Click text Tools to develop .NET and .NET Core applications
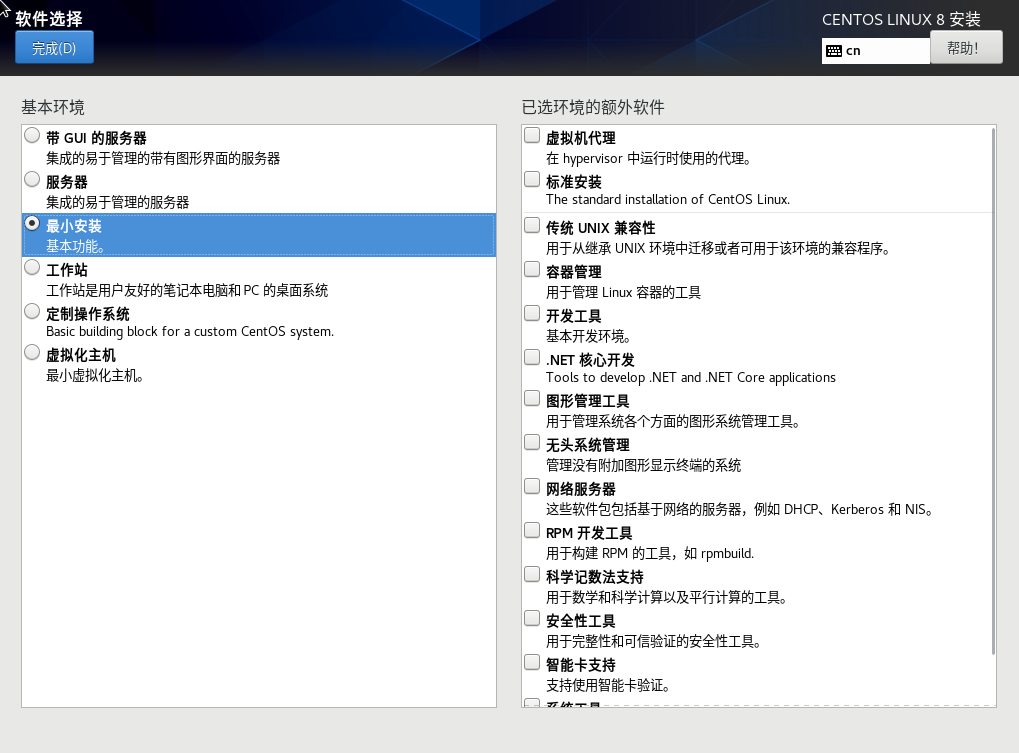Viewport: 1019px width, 753px height. pyautogui.click(x=691, y=377)
